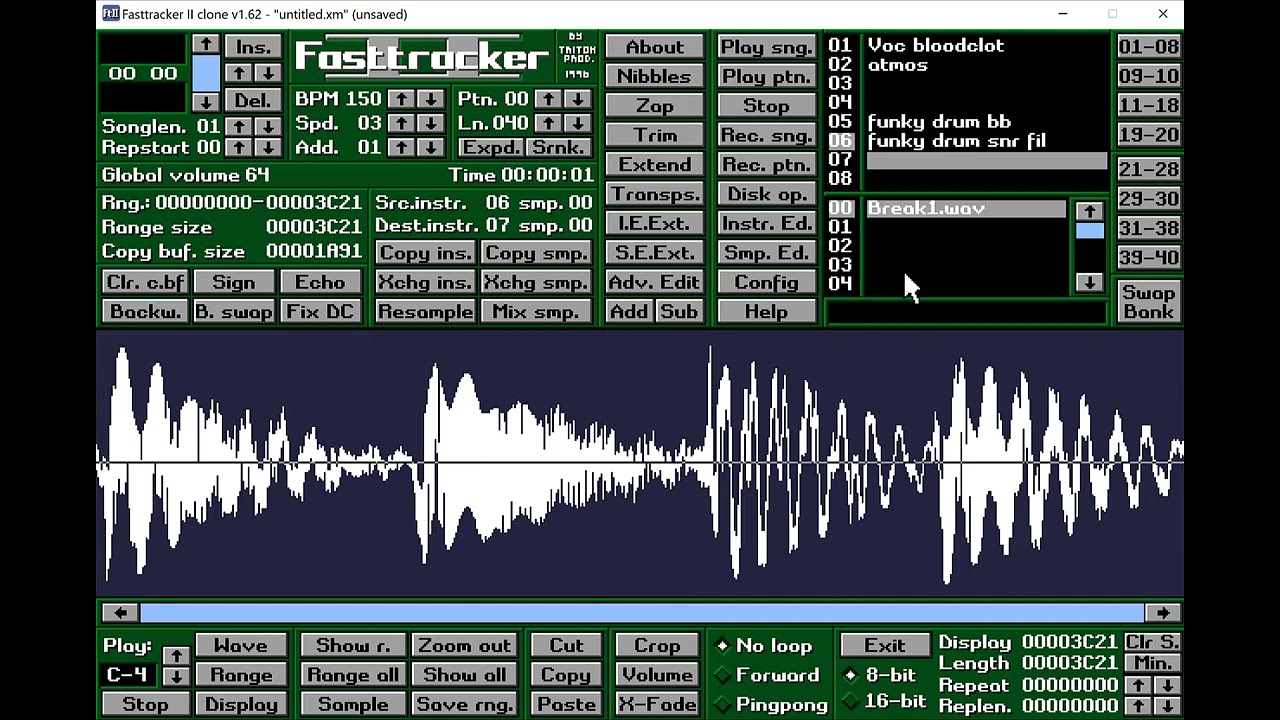
Task: Select Forward loop mode
Action: click(x=767, y=675)
